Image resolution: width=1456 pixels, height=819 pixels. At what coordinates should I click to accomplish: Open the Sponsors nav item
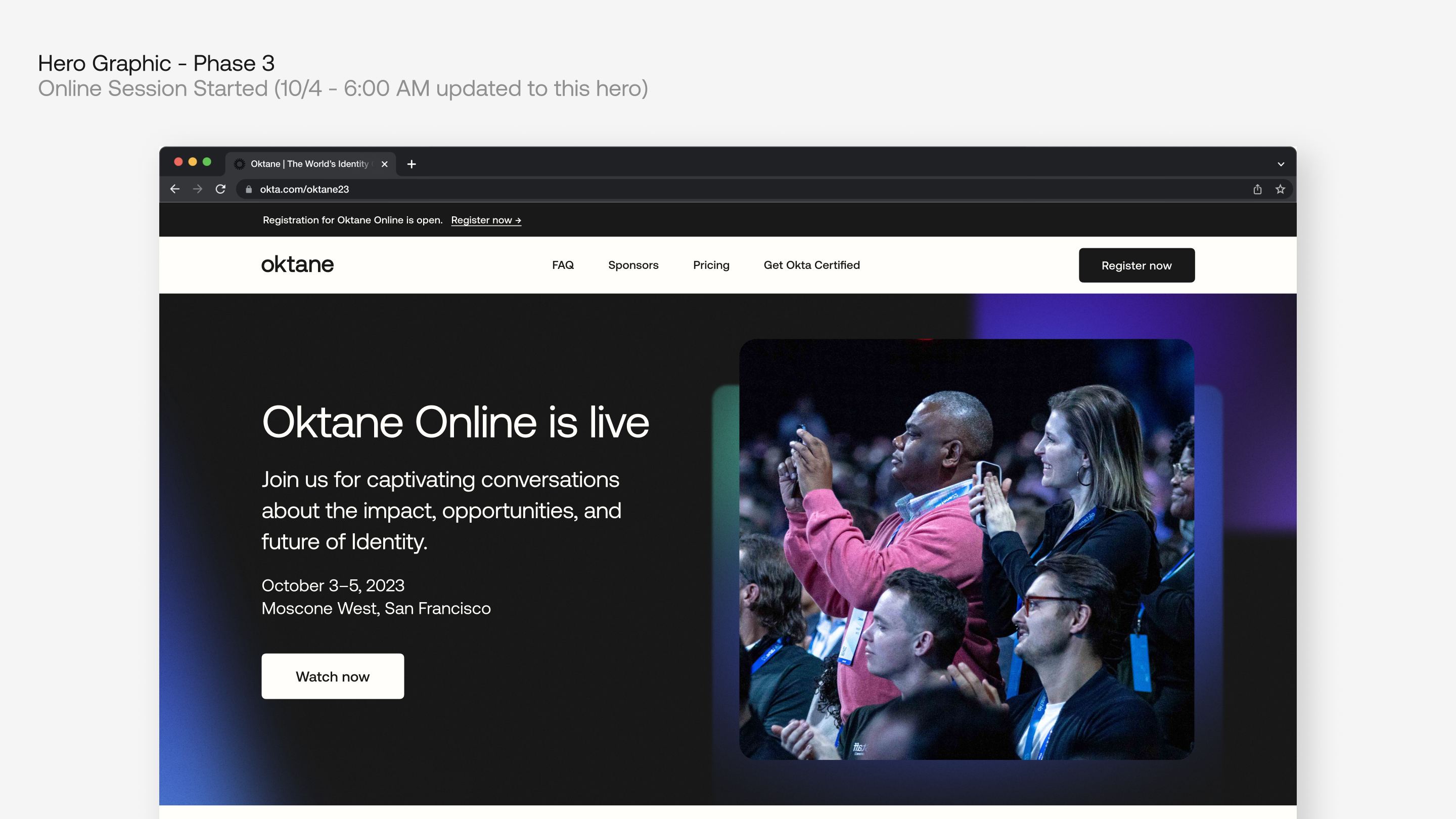[x=633, y=265]
